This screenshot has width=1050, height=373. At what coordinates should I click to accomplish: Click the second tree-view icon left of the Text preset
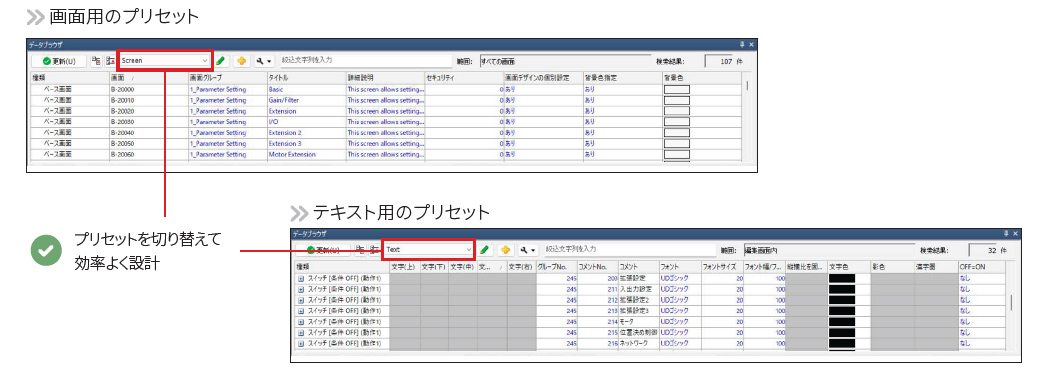(x=374, y=250)
